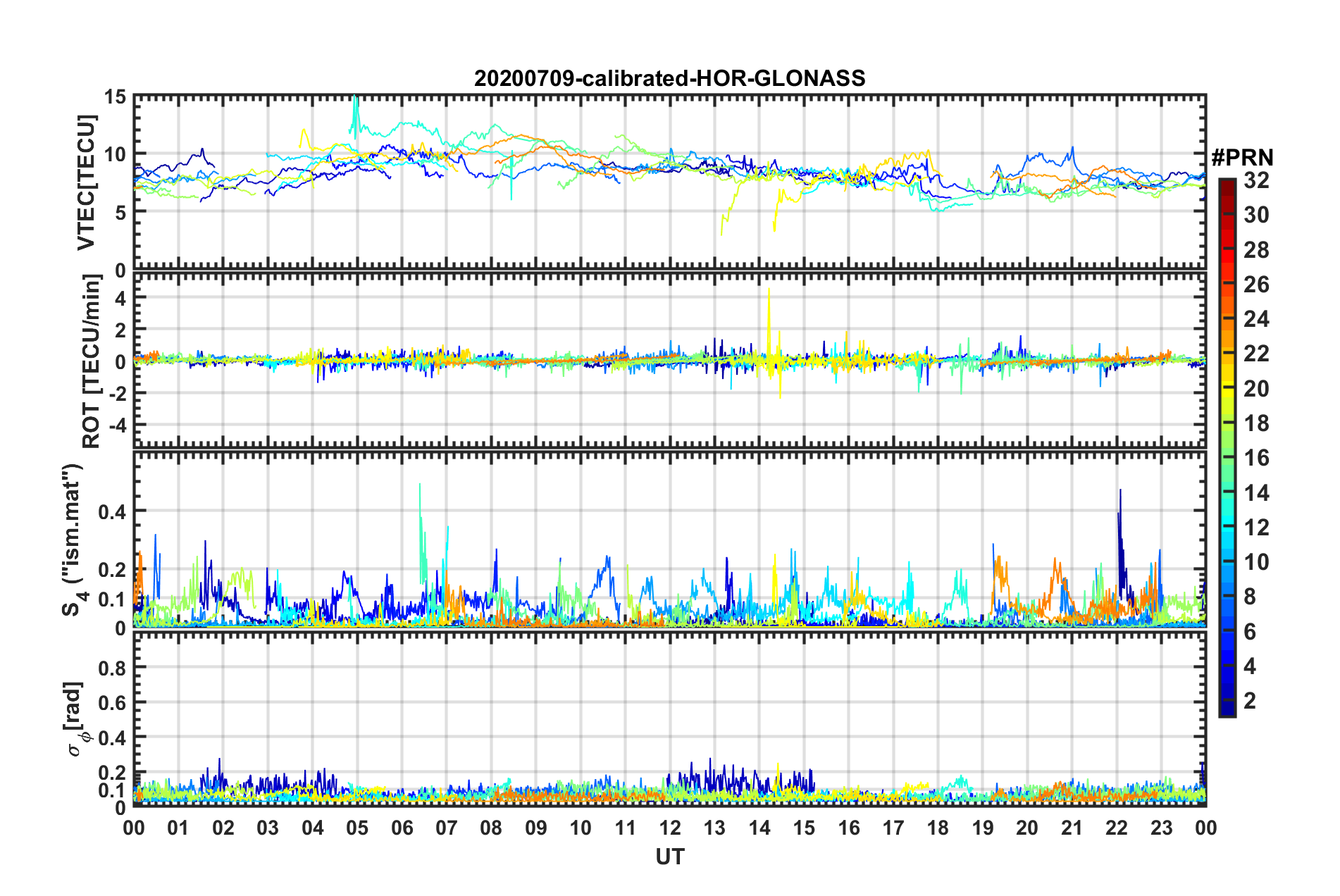This screenshot has width=1340, height=896.
Task: Select colorbar tick label 16
Action: pos(1256,458)
